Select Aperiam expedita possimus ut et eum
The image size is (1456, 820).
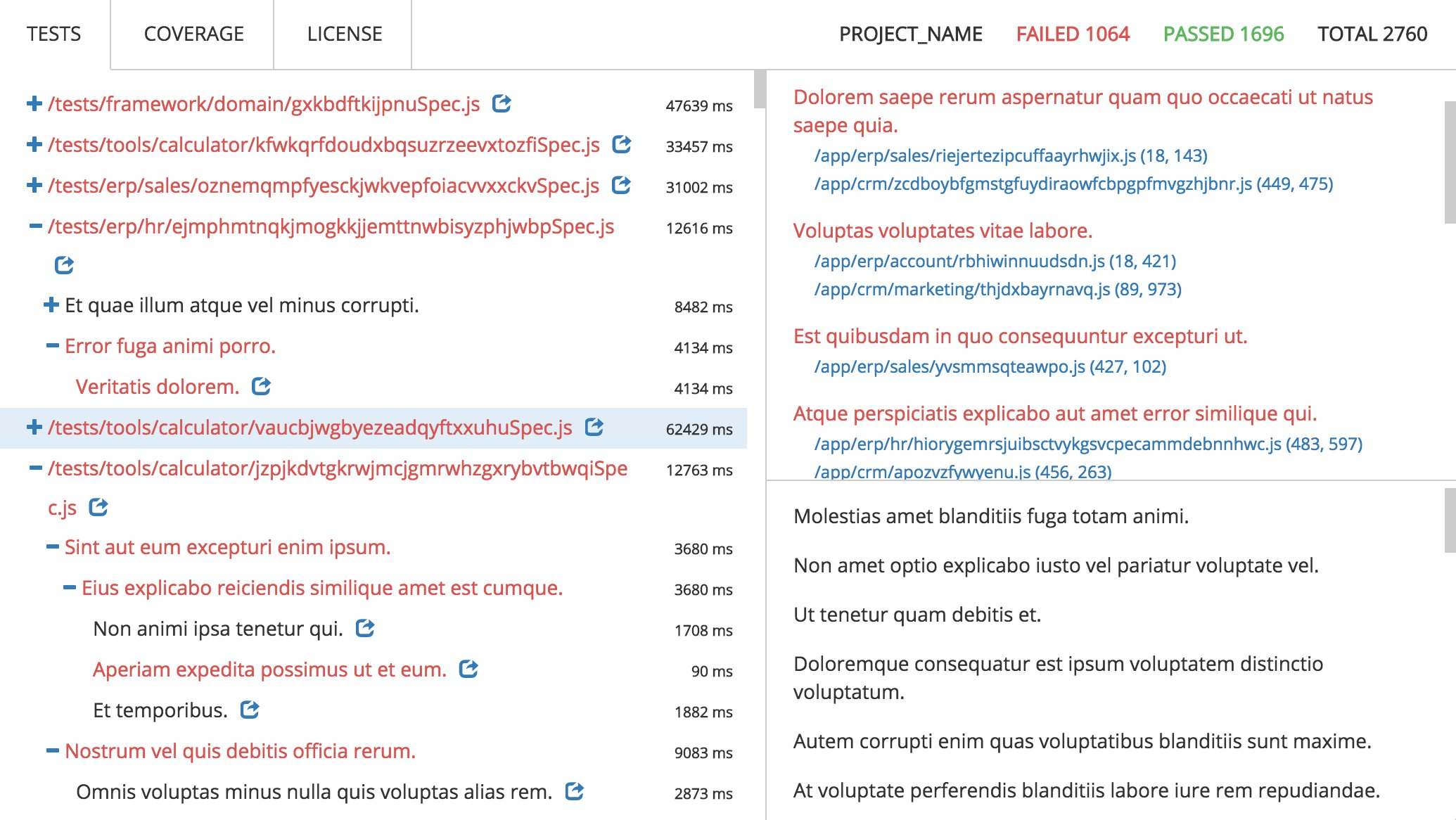[x=270, y=669]
